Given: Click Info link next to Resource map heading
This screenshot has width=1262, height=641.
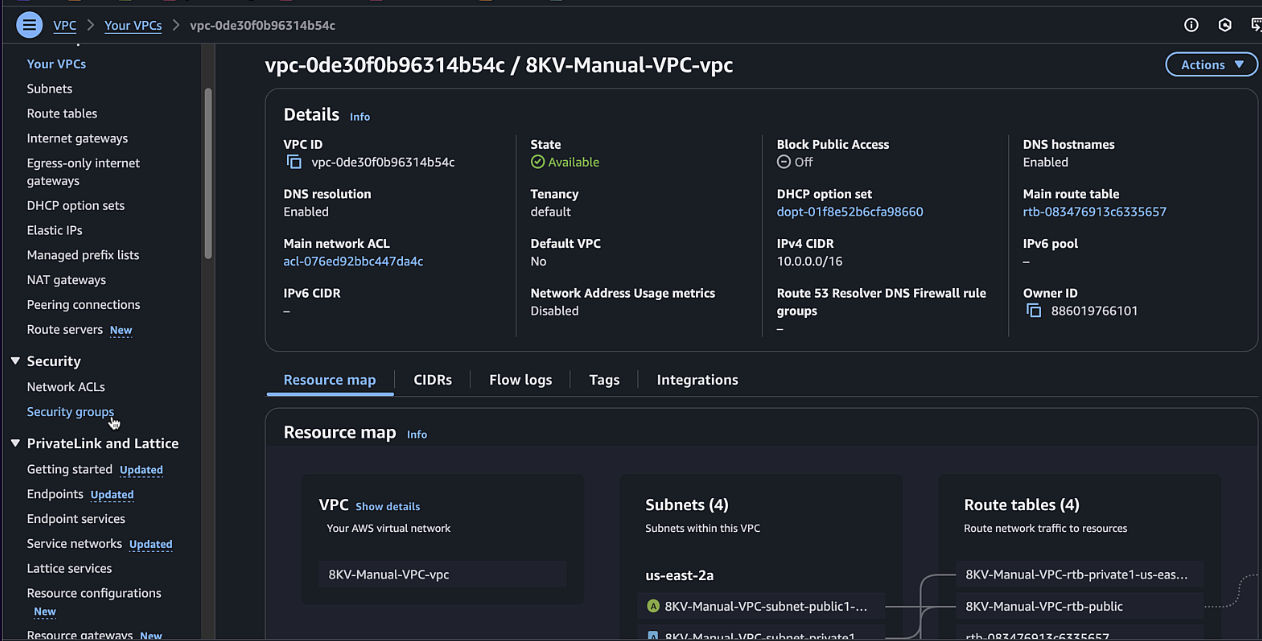Looking at the screenshot, I should [417, 435].
